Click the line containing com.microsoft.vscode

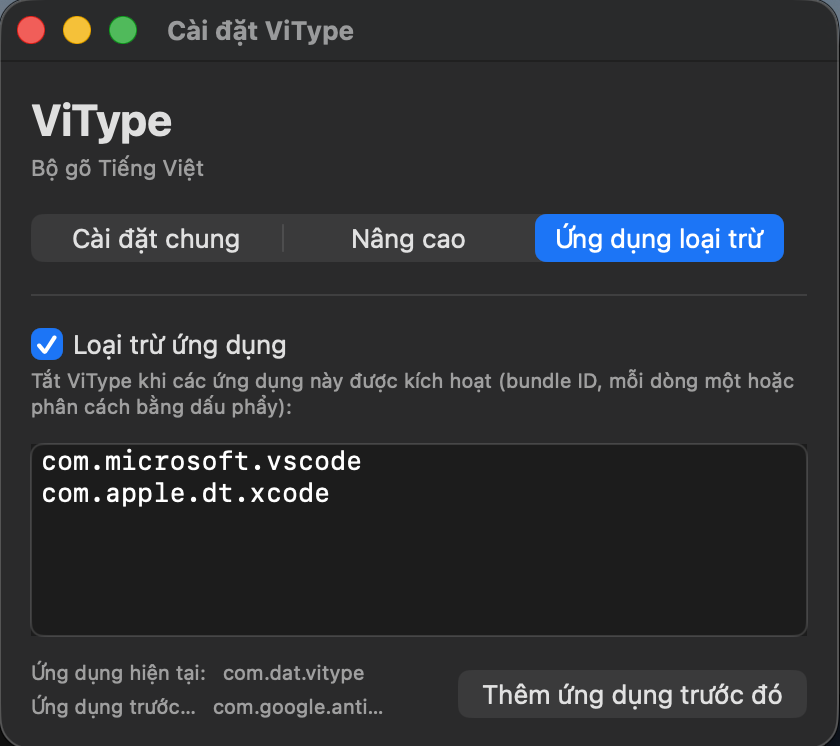(x=200, y=461)
